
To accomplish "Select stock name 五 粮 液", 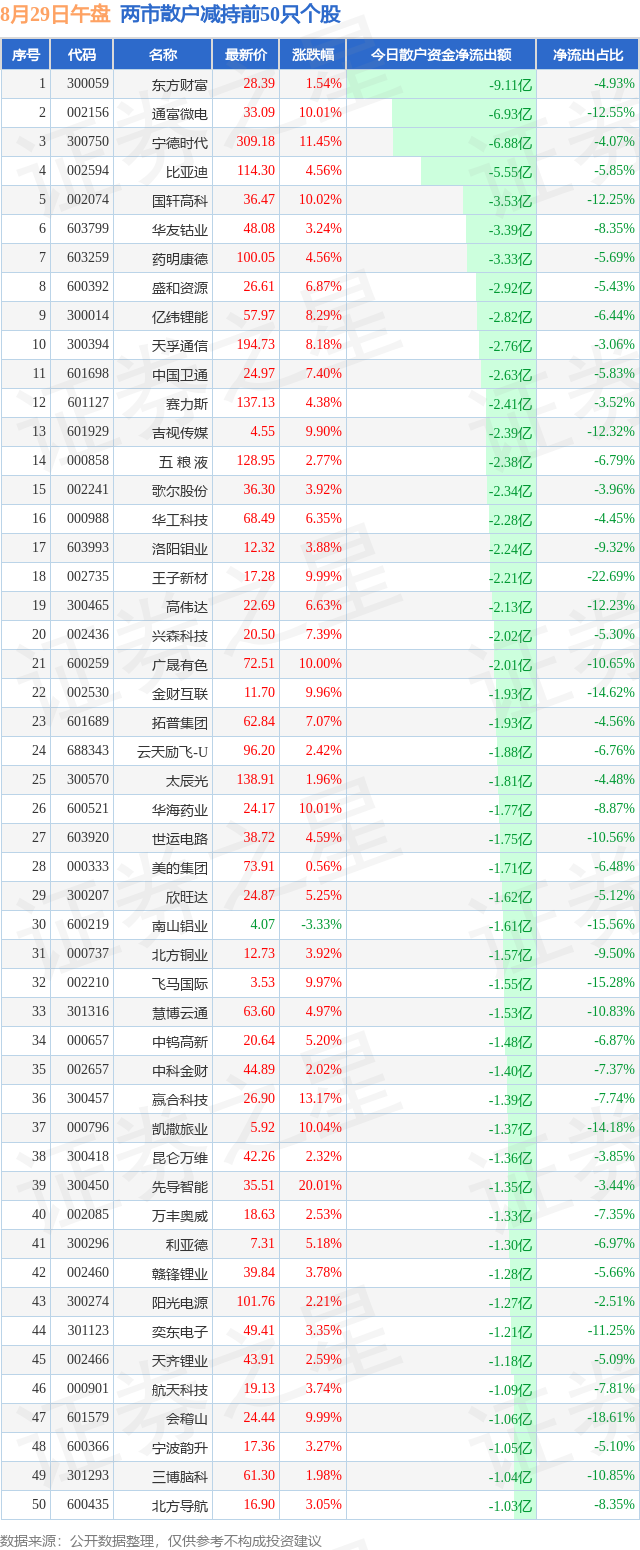I will (183, 461).
